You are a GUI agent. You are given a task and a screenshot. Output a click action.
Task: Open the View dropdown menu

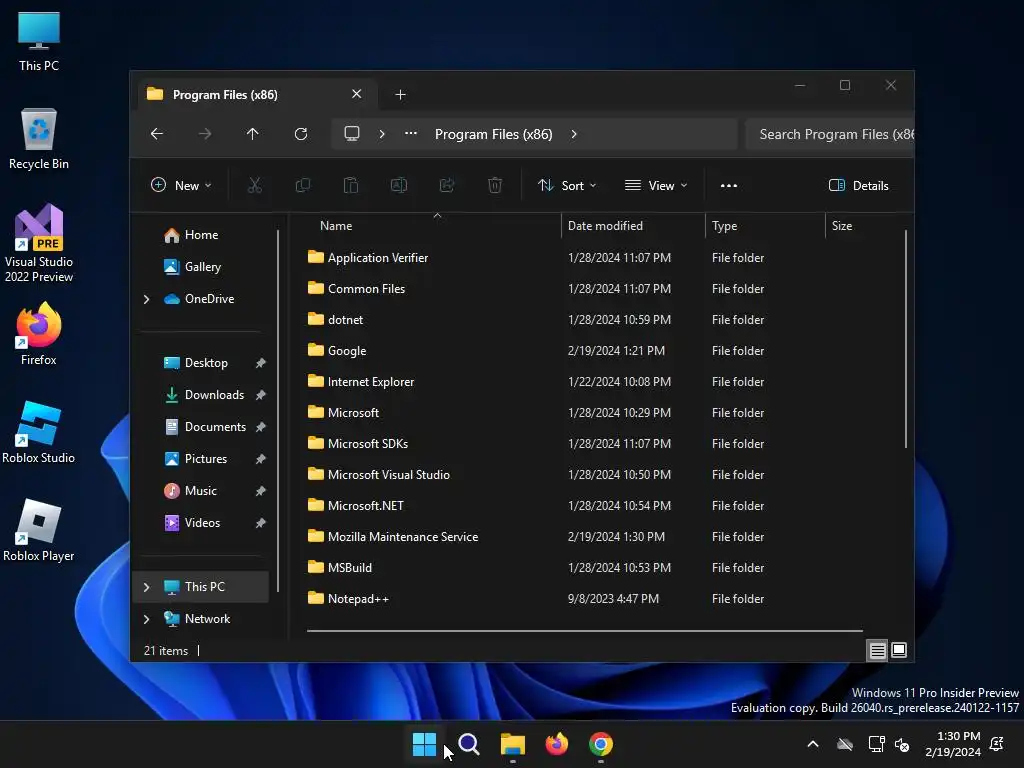(656, 185)
